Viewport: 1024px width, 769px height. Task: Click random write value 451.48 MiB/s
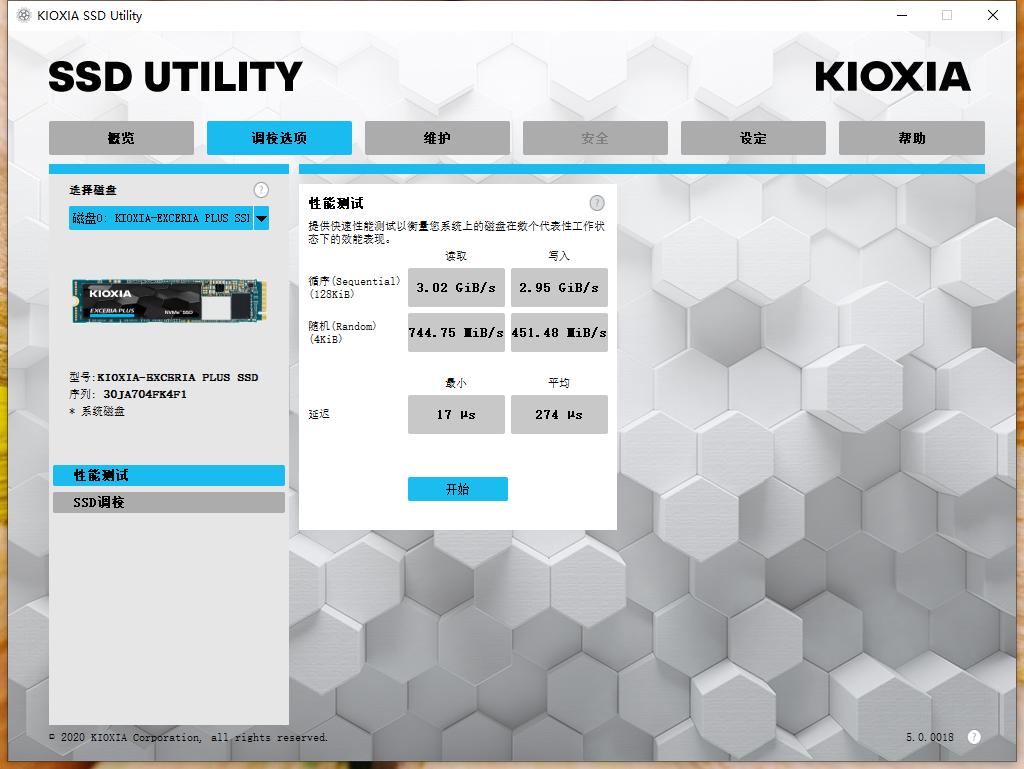point(559,332)
